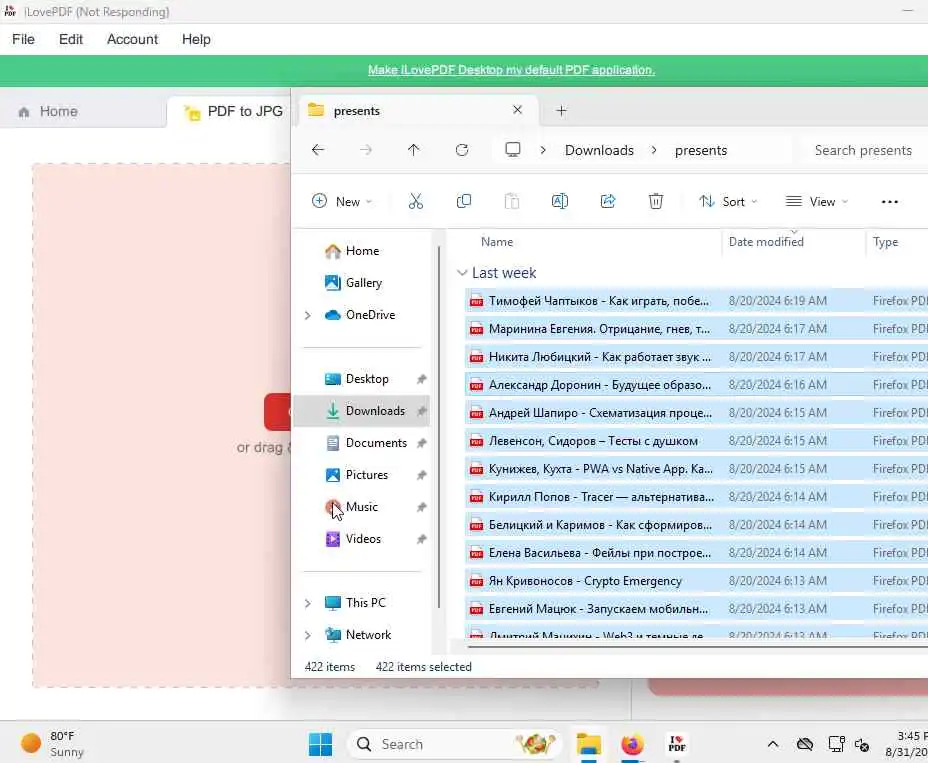Click the Delete trash icon in Explorer toolbar
The height and width of the screenshot is (763, 928).
[656, 201]
